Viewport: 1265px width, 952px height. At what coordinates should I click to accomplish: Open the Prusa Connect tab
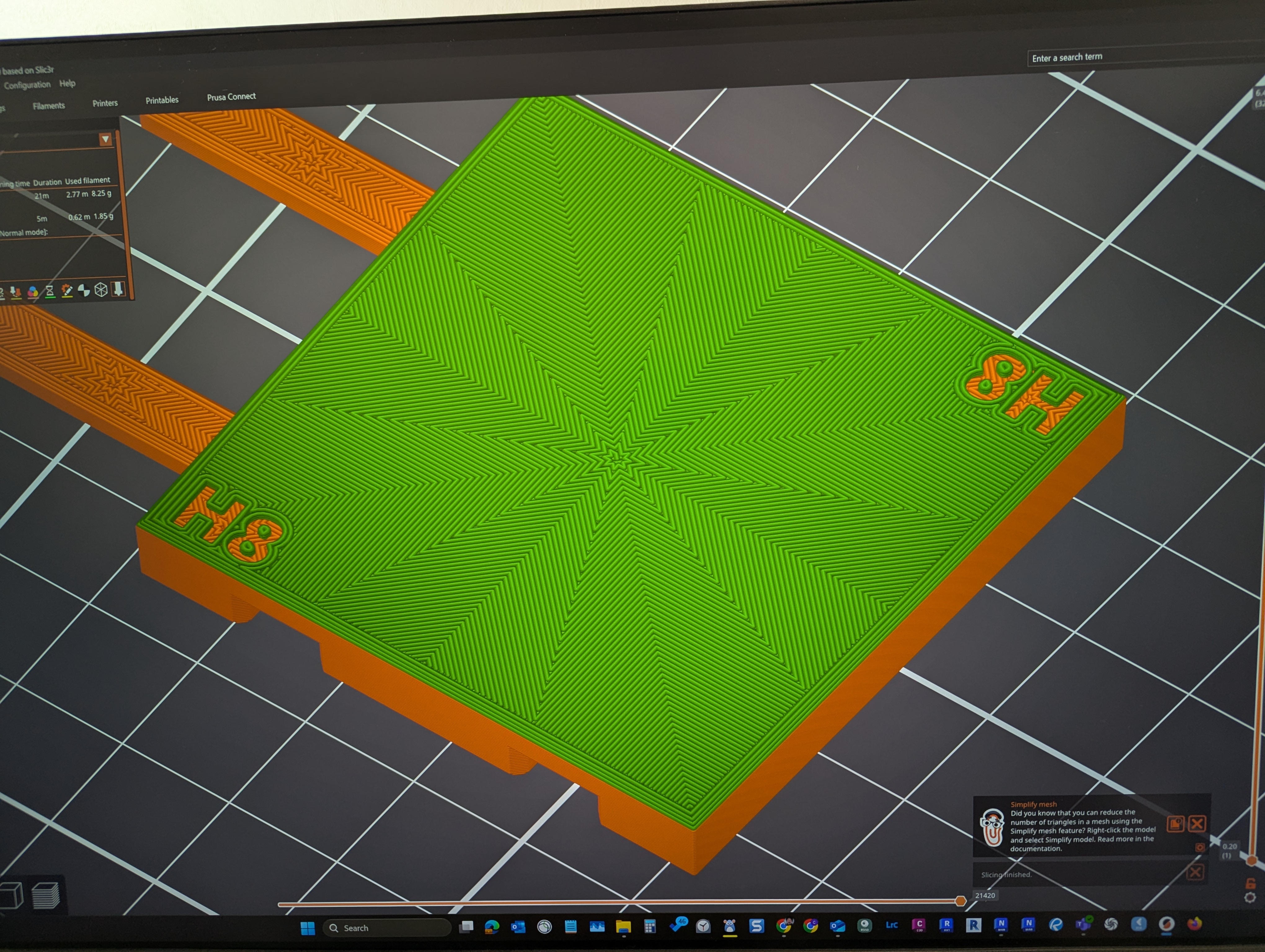point(231,97)
